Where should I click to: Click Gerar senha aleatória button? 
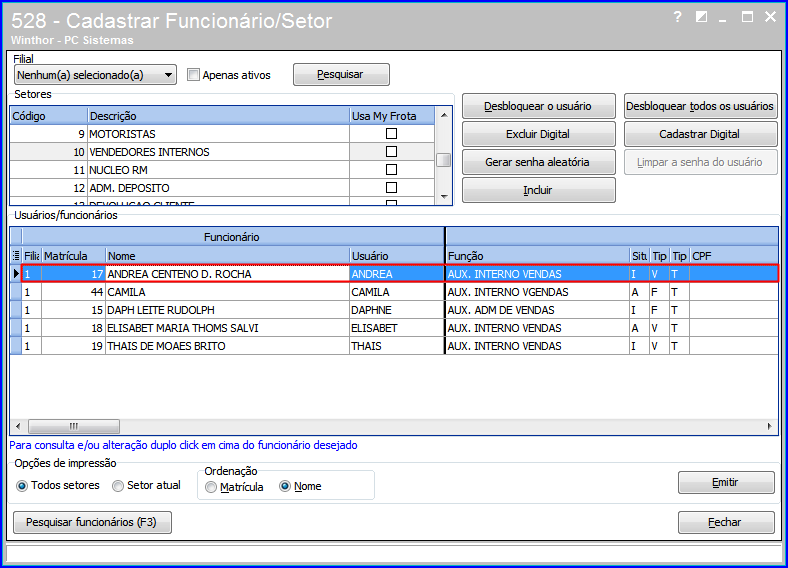tap(539, 162)
